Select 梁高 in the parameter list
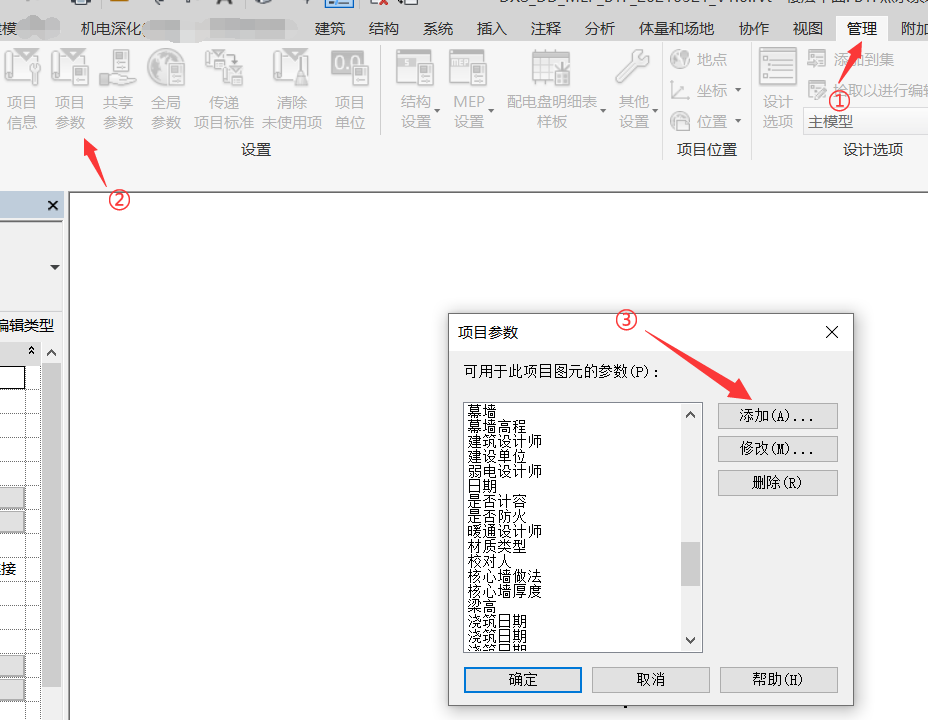The height and width of the screenshot is (720, 928). (482, 606)
